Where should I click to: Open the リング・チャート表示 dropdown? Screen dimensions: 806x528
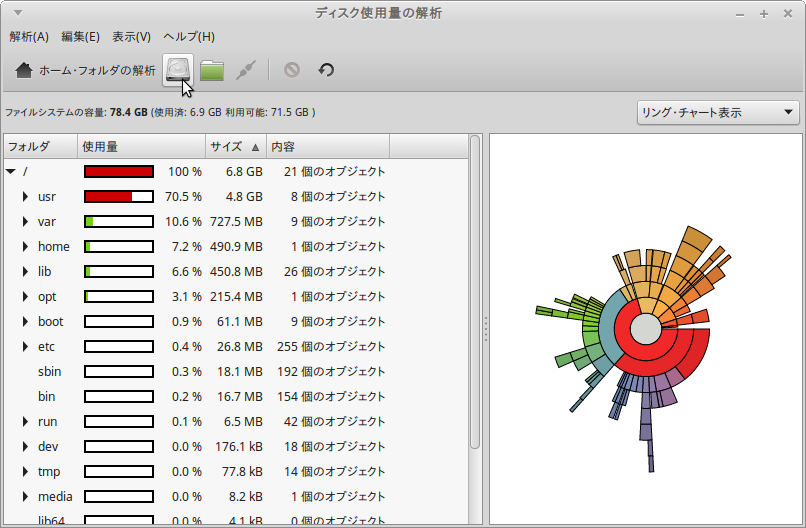718,113
